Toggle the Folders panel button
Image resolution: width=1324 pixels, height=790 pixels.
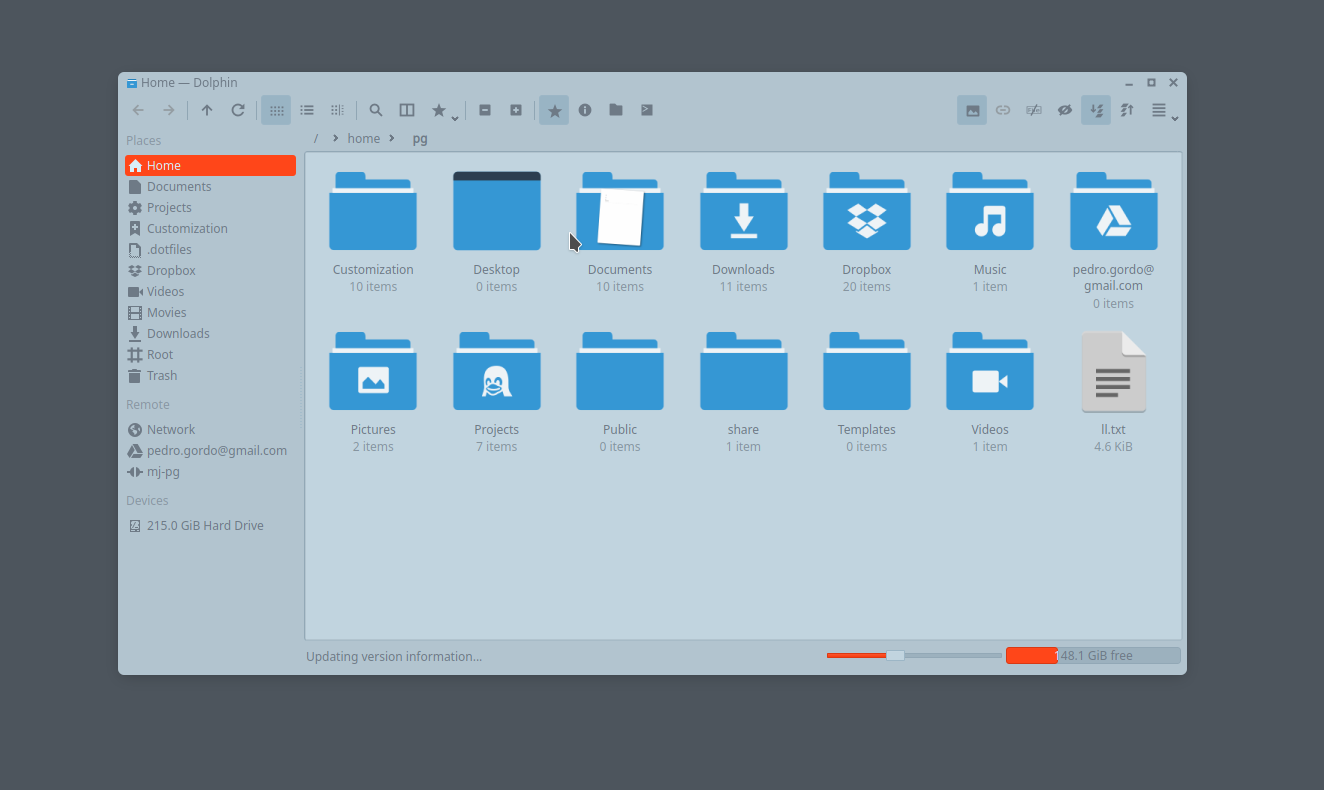[x=616, y=110]
